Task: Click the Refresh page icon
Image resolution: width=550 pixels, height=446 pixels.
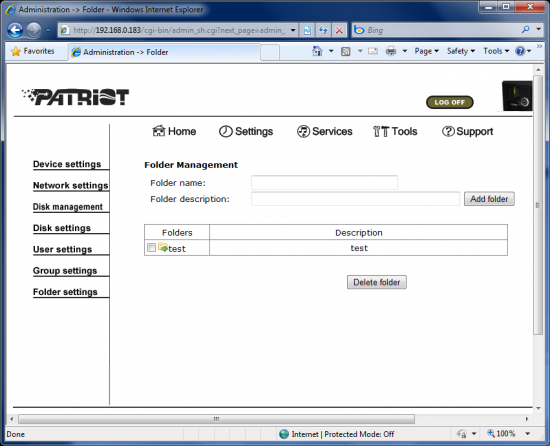Action: [x=307, y=30]
